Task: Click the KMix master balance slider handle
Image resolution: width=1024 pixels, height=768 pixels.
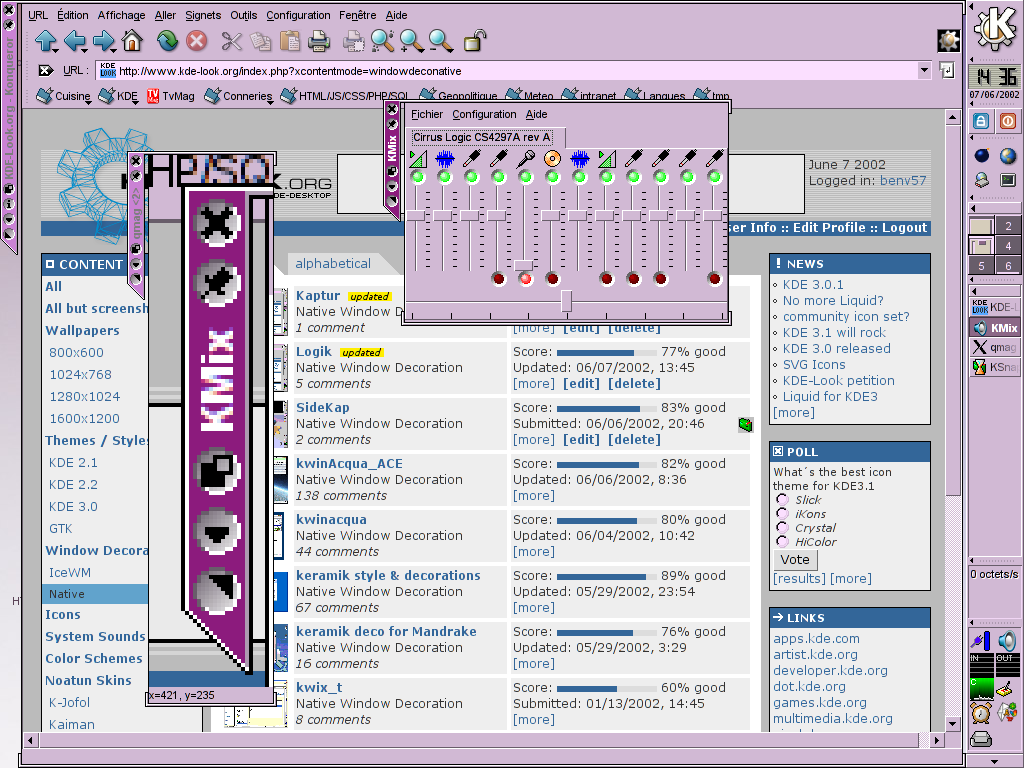Action: [x=566, y=301]
